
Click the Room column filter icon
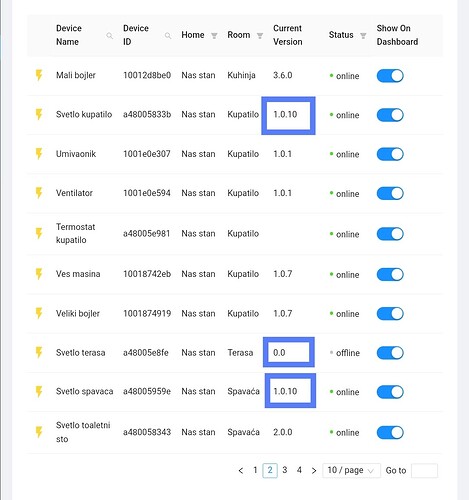pos(260,35)
